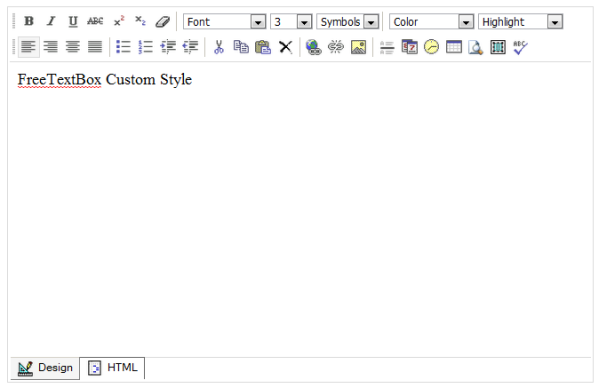Toggle bold formatting

pos(29,21)
